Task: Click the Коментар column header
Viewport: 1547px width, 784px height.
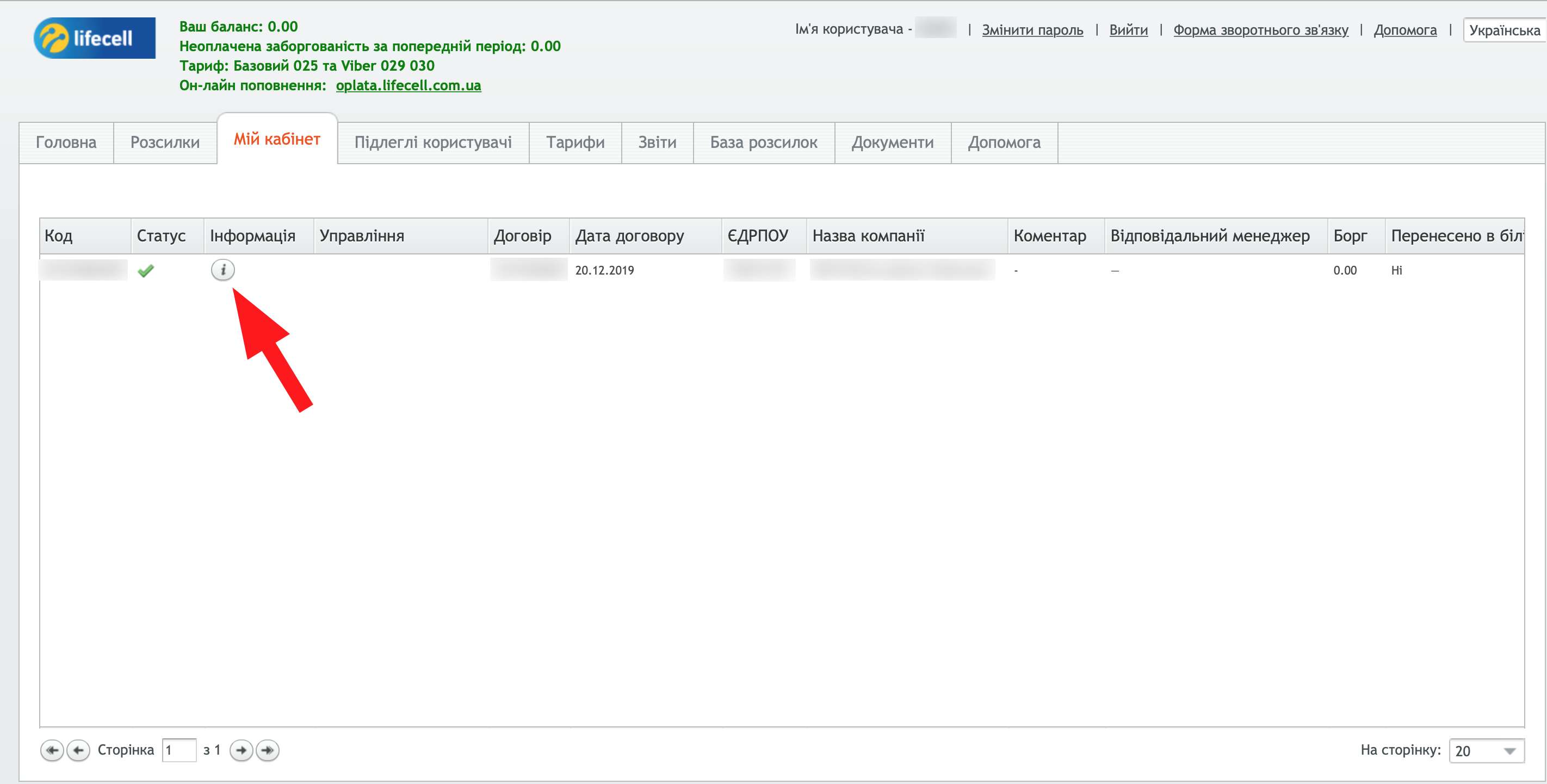Action: pyautogui.click(x=1056, y=236)
